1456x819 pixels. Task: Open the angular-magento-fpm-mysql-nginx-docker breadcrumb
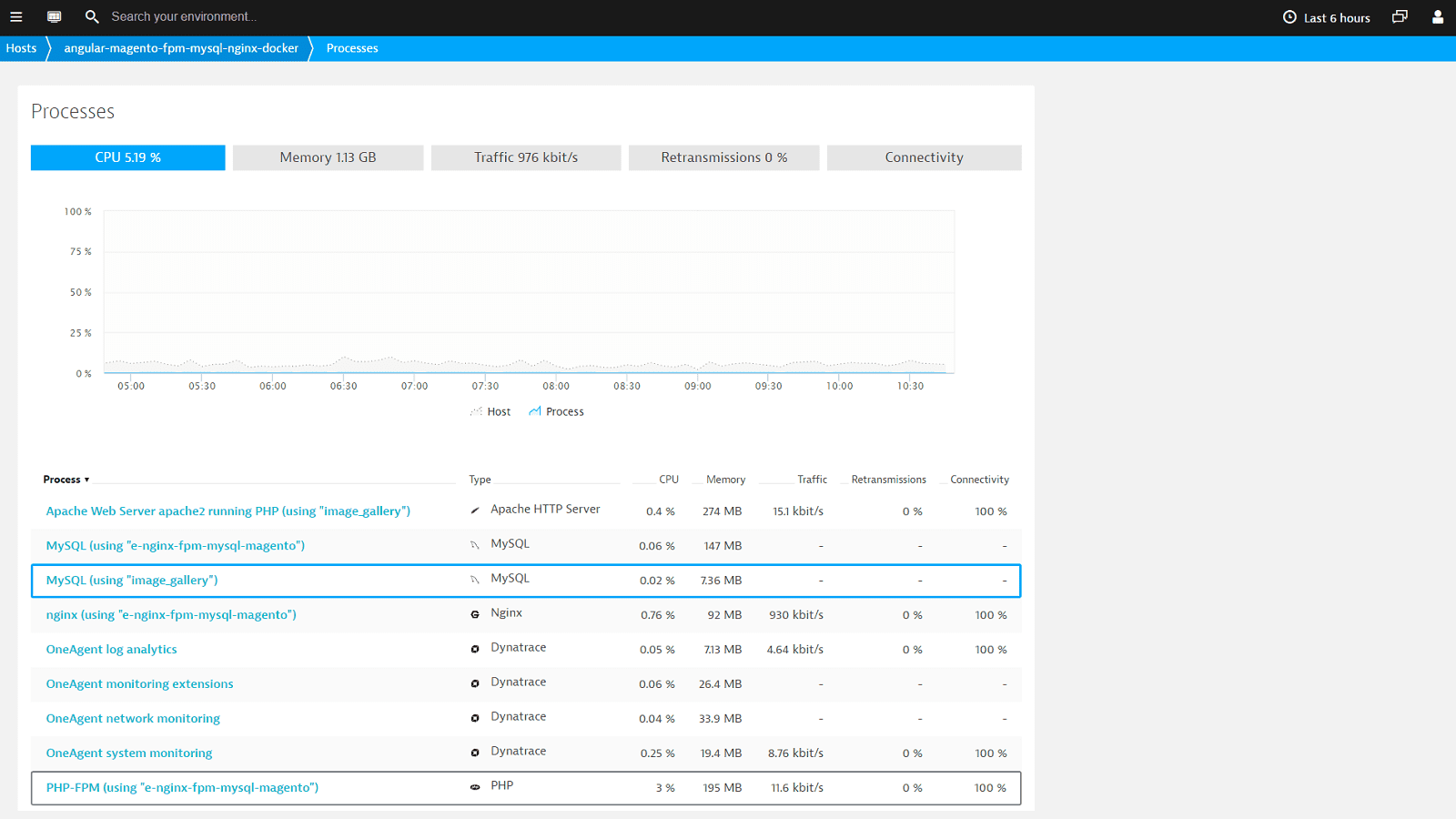tap(181, 48)
